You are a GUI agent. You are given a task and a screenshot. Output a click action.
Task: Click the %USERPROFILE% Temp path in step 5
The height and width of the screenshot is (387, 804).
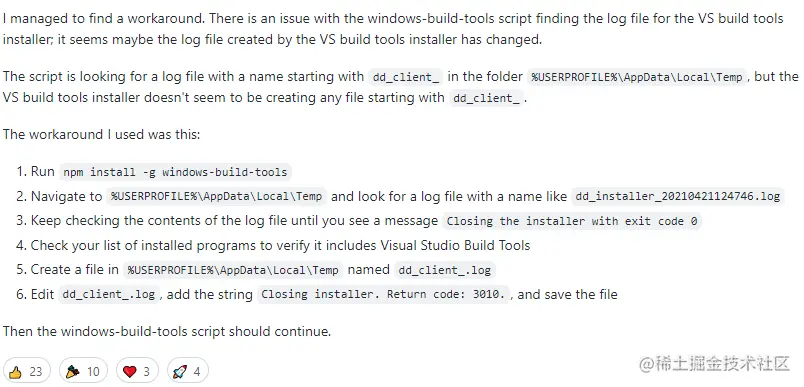coord(233,270)
